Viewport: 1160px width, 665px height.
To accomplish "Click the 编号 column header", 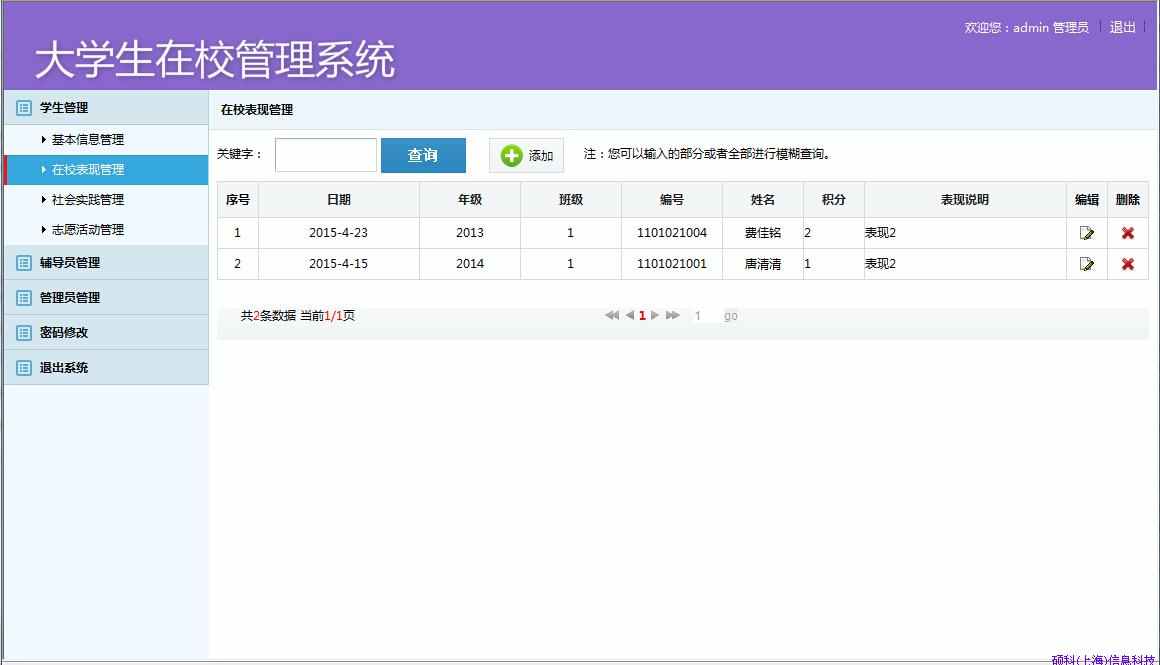I will pos(672,200).
